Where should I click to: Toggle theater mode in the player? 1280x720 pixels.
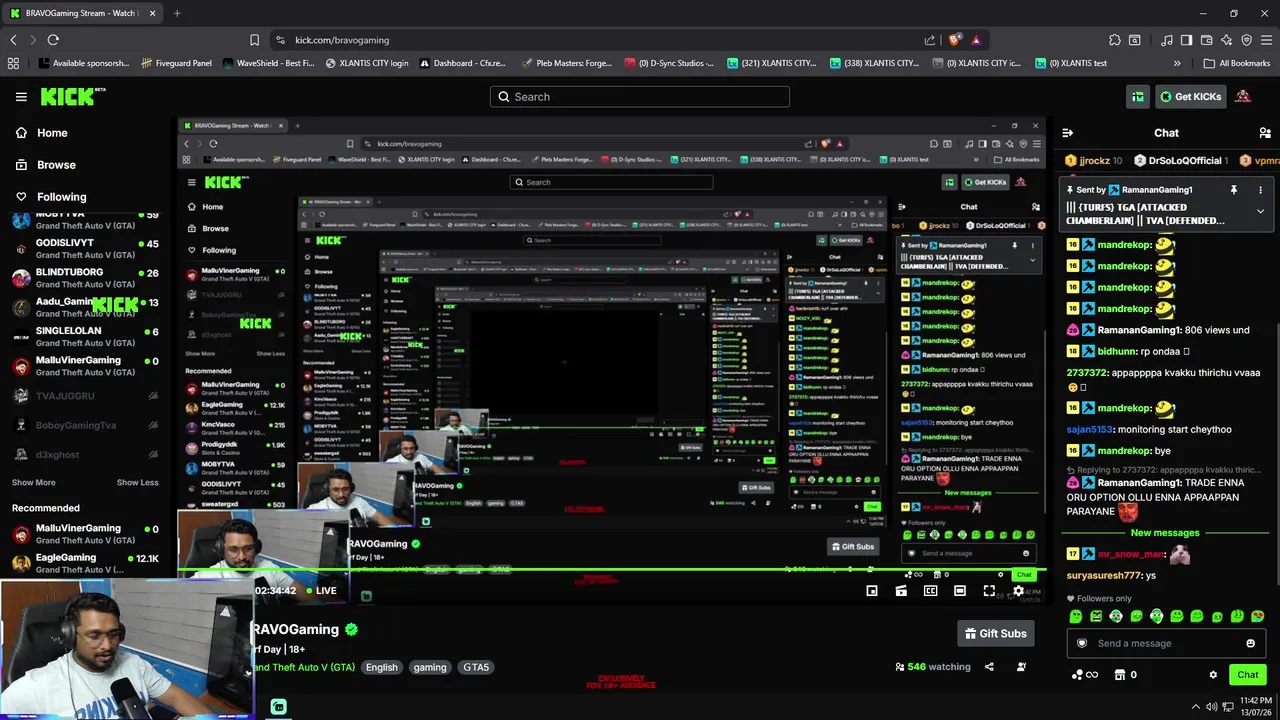click(960, 591)
